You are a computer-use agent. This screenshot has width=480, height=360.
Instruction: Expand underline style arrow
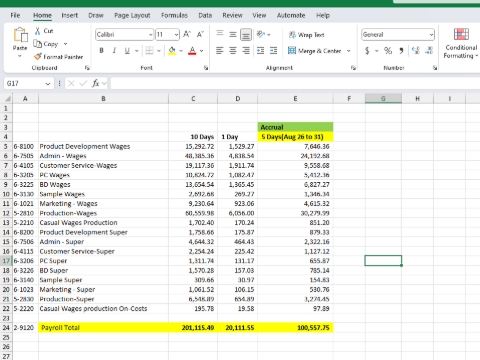point(137,51)
